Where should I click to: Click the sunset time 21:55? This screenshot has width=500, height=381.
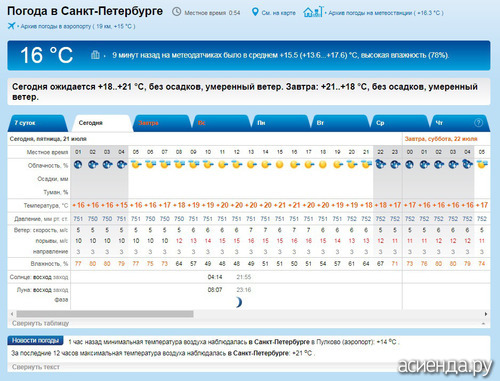pos(244,277)
